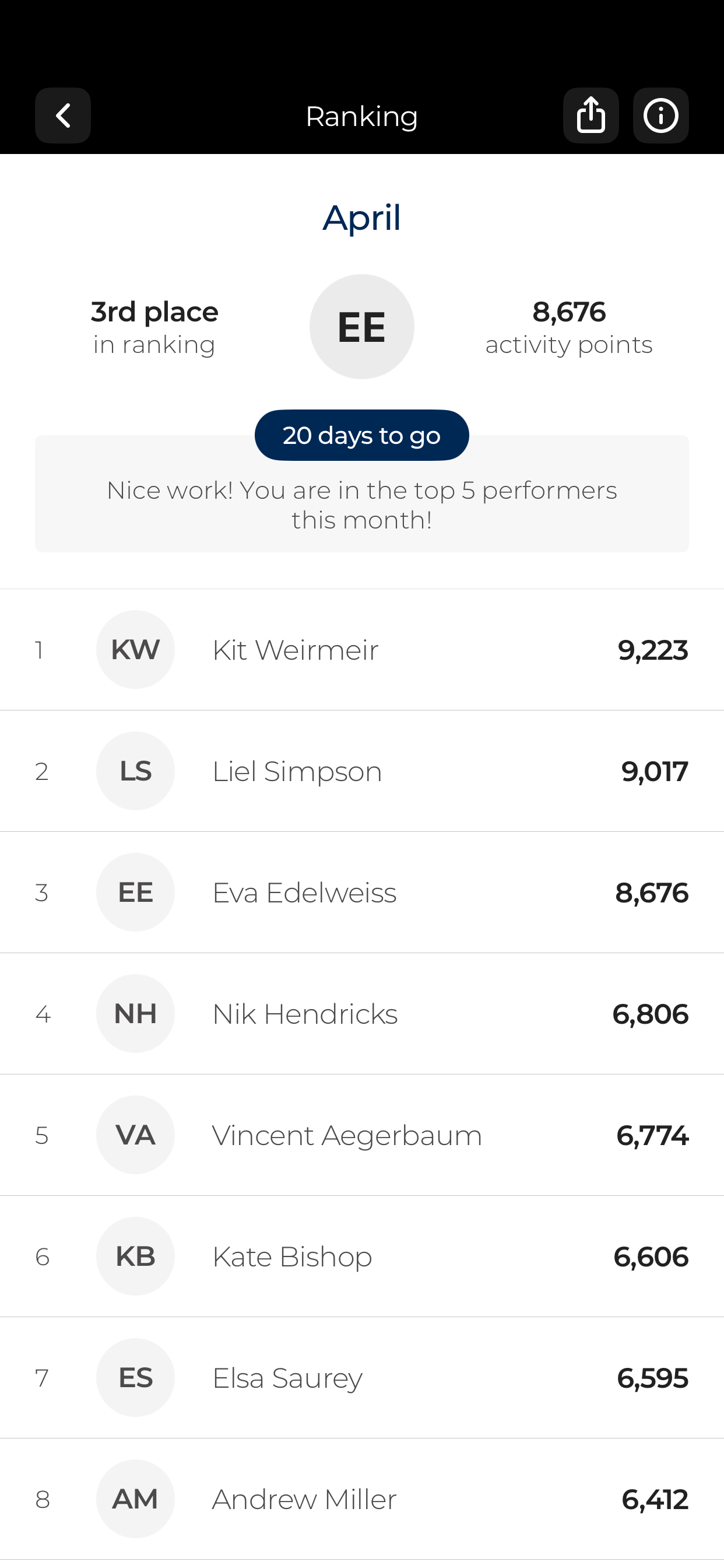Select Andrew Miller's entry
Viewport: 724px width, 1568px height.
tap(362, 1499)
